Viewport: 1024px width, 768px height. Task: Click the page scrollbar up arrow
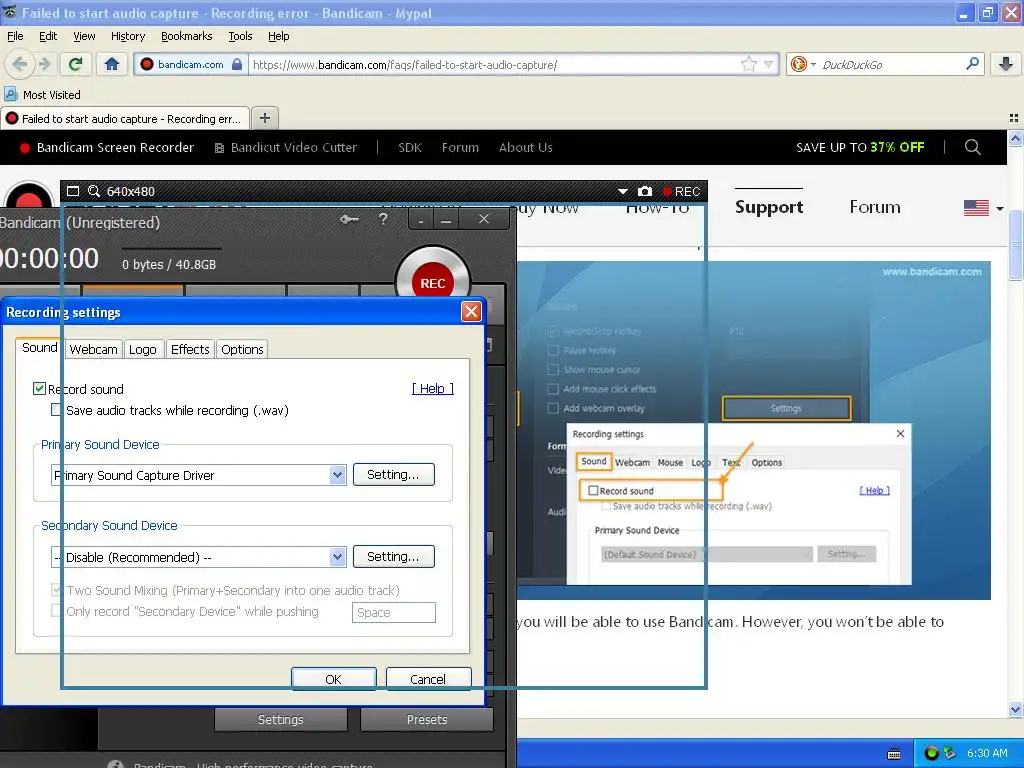pyautogui.click(x=1015, y=138)
